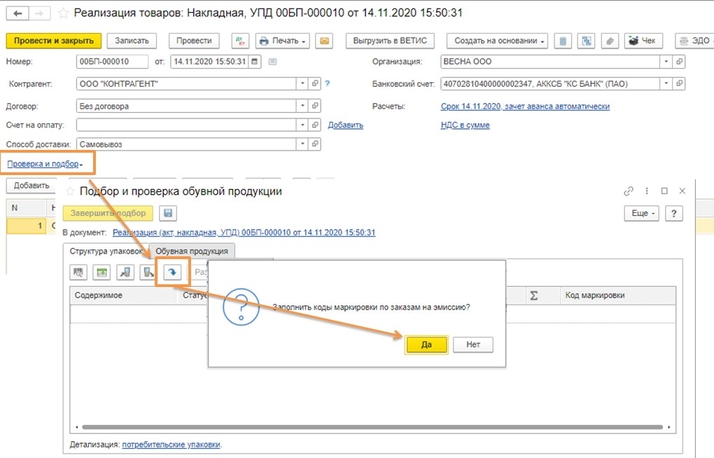Image resolution: width=714 pixels, height=458 pixels.
Task: Click the link icon in the dialog title bar
Action: point(629,191)
